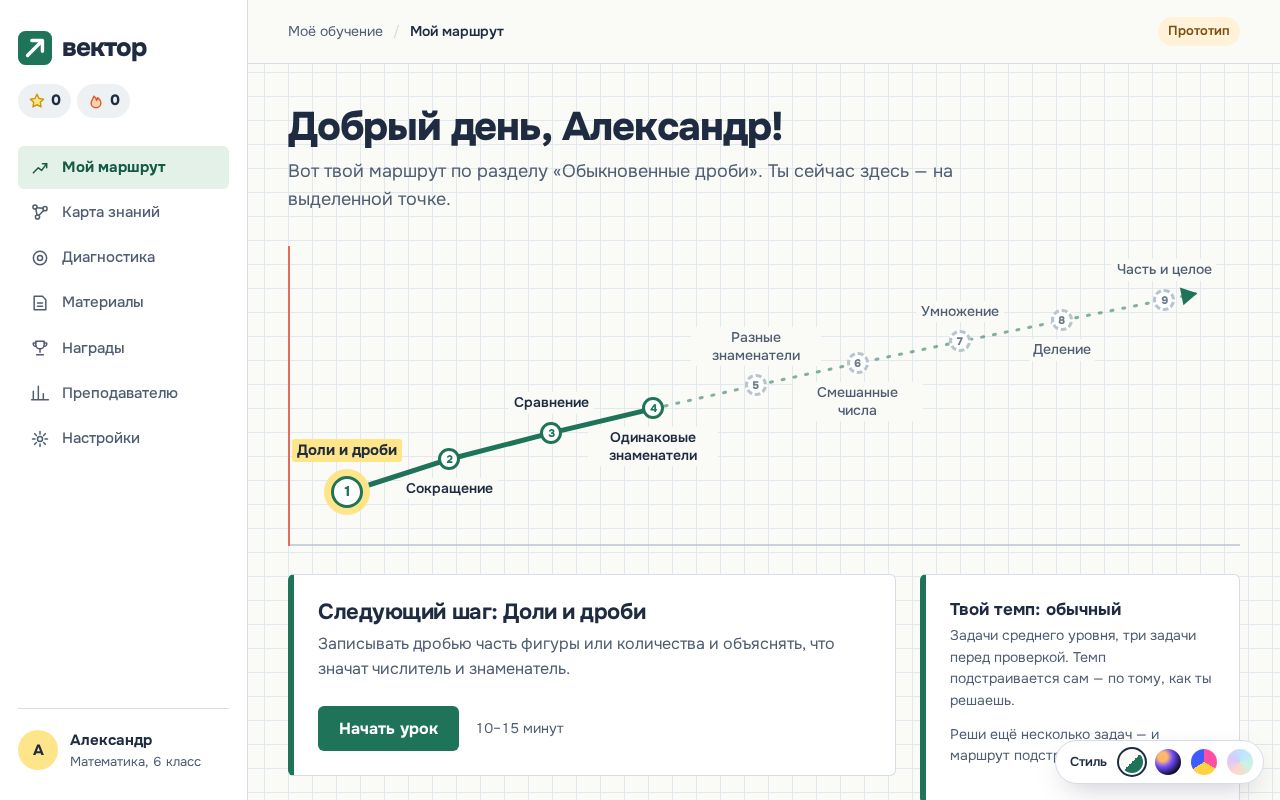Image resolution: width=1280 pixels, height=800 pixels.
Task: Click the star points counter
Action: [44, 101]
